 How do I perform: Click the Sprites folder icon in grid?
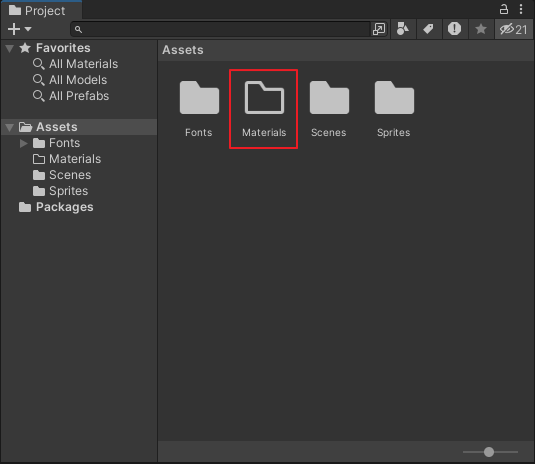click(x=394, y=98)
